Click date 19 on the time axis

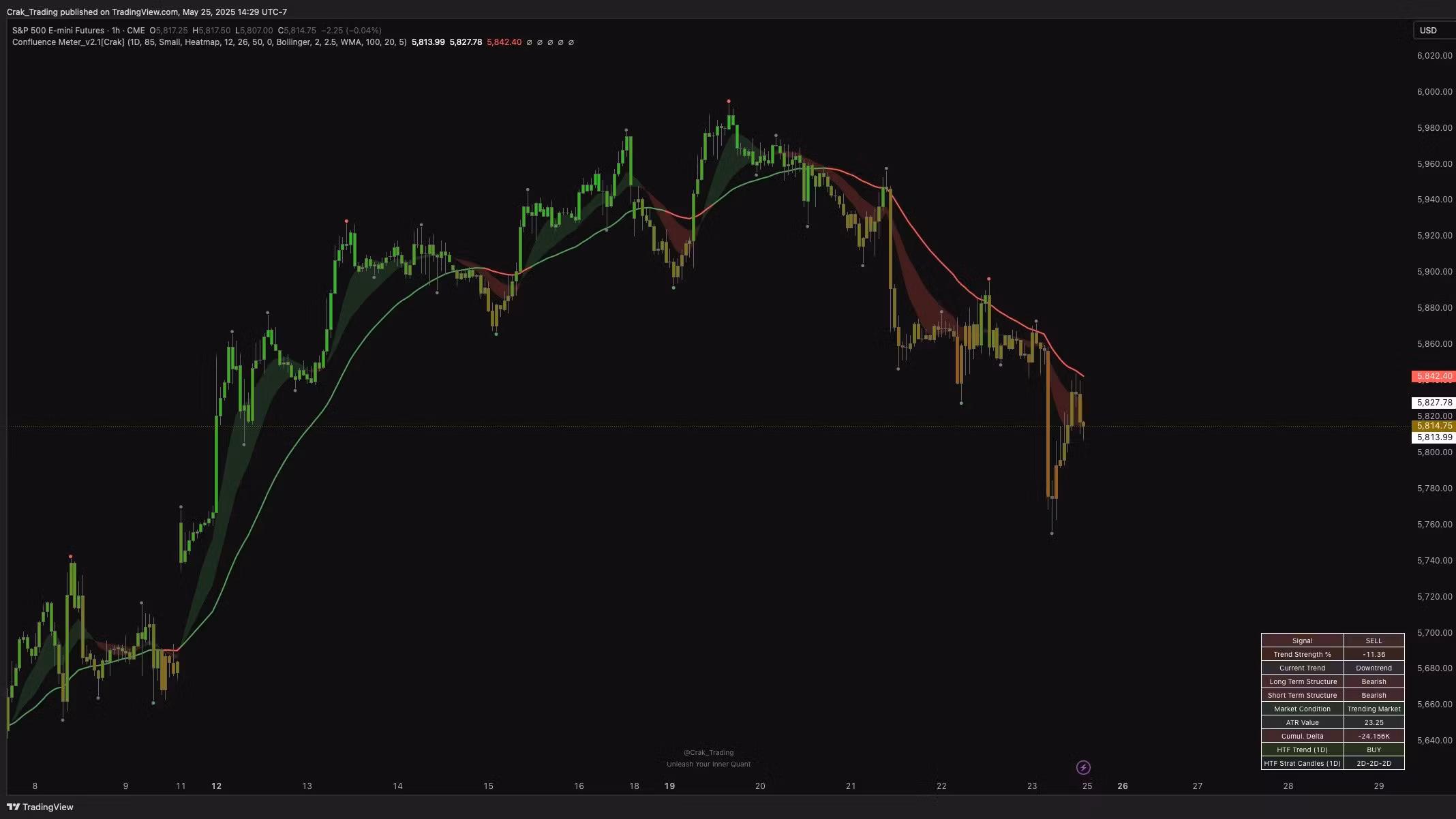click(669, 786)
